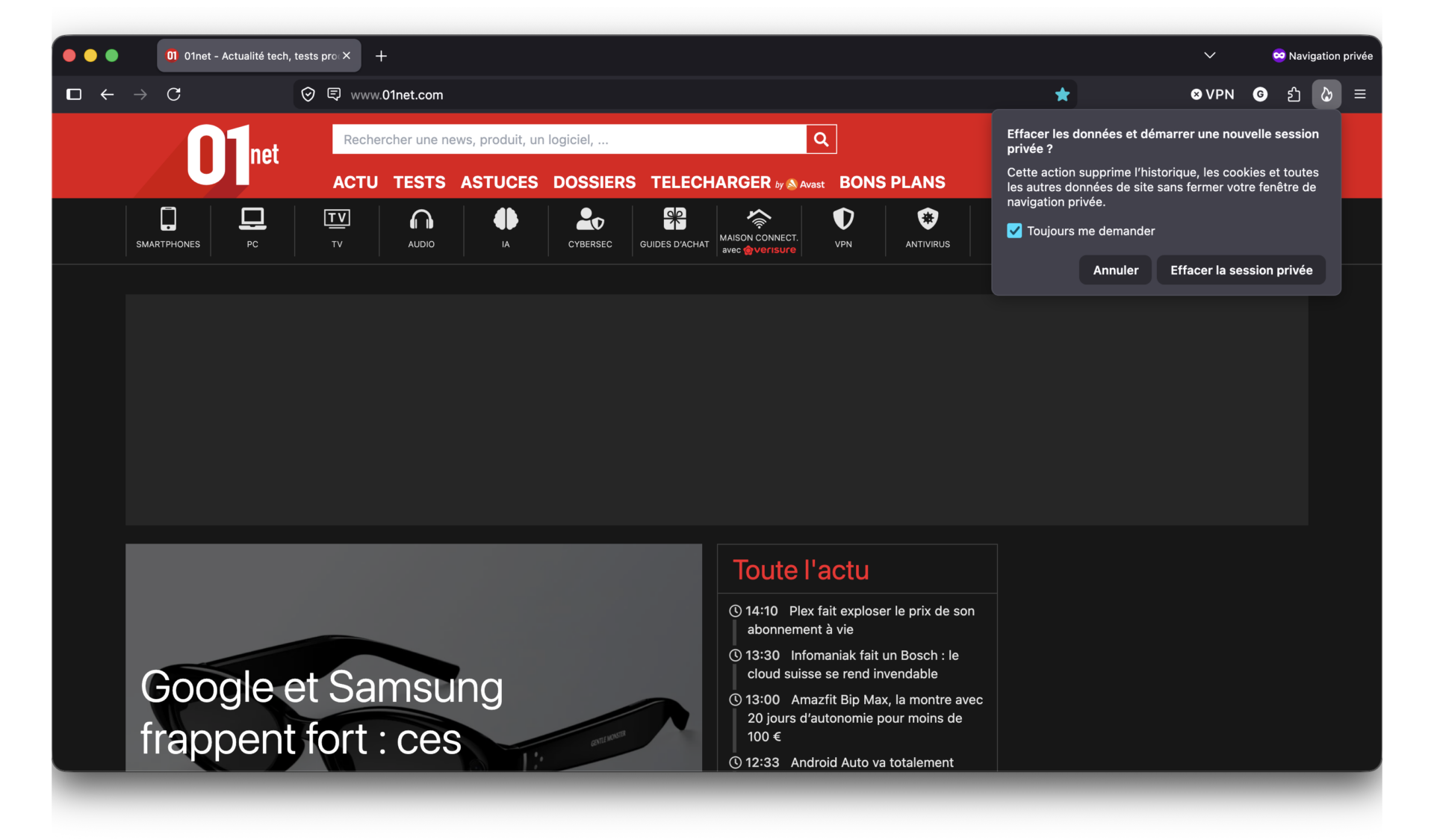Open the Maison Connect. category
Screen dimensions: 1434x840
coord(759,230)
